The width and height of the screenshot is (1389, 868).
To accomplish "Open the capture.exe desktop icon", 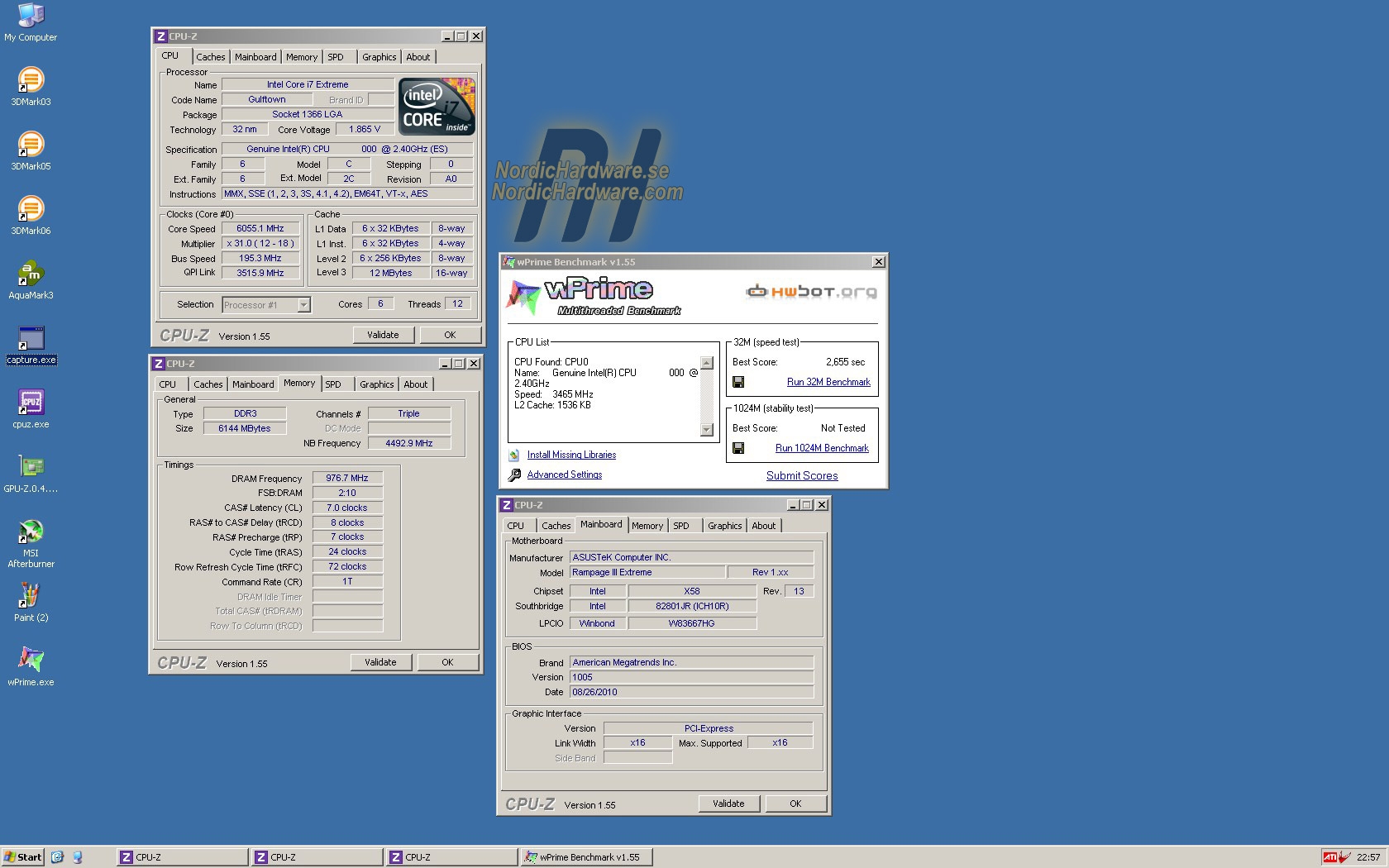I will click(31, 339).
